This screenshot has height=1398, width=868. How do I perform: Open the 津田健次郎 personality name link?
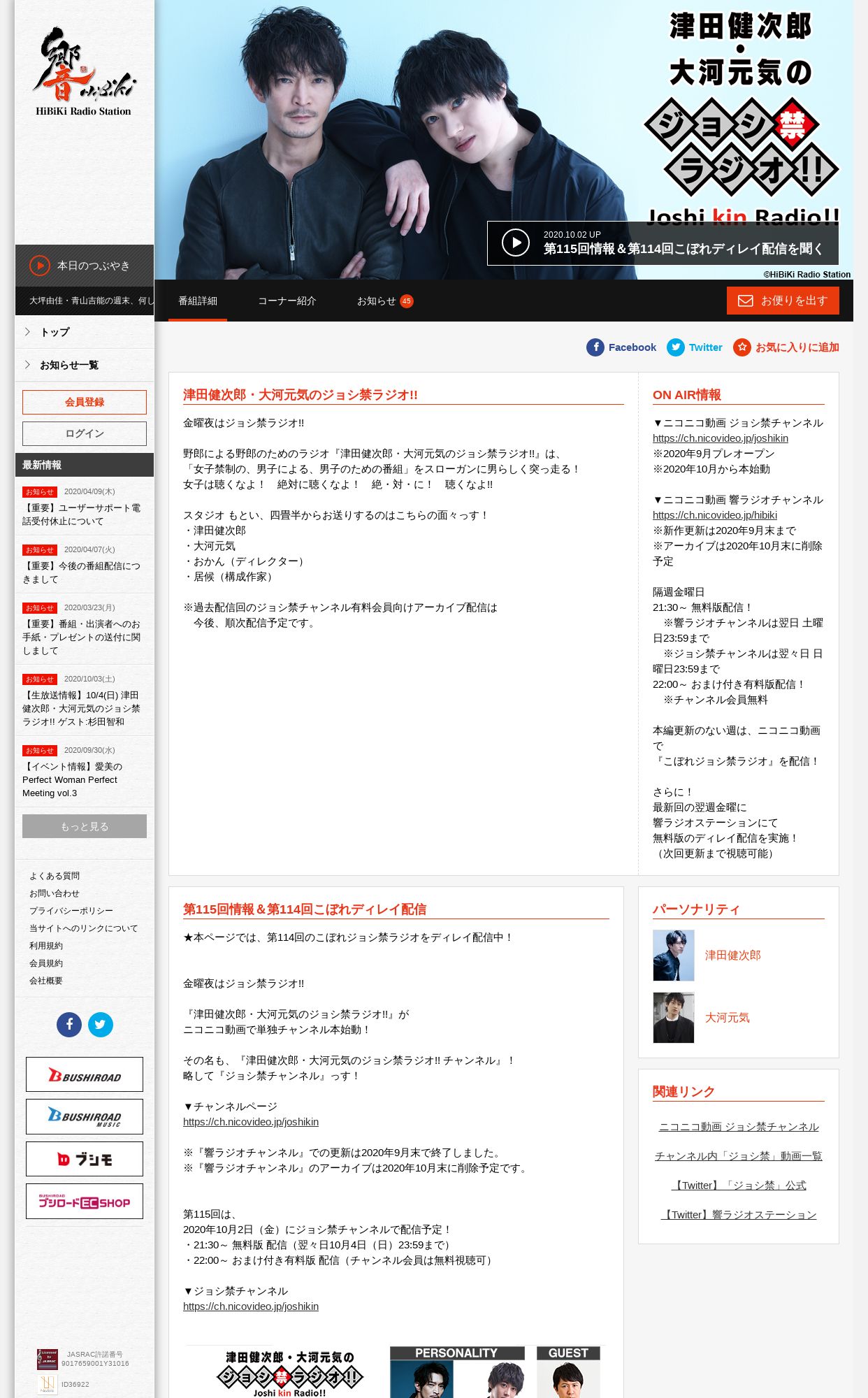732,956
